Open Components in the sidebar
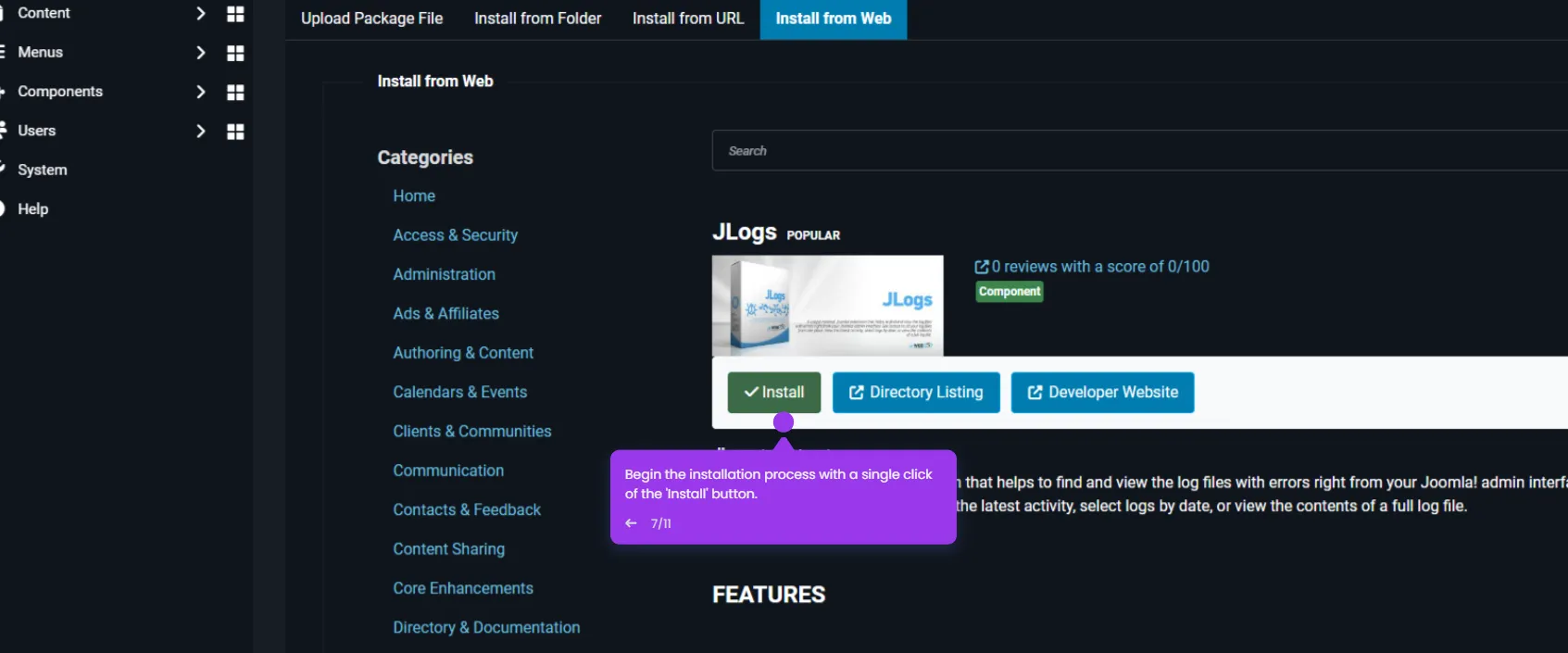 [x=60, y=91]
